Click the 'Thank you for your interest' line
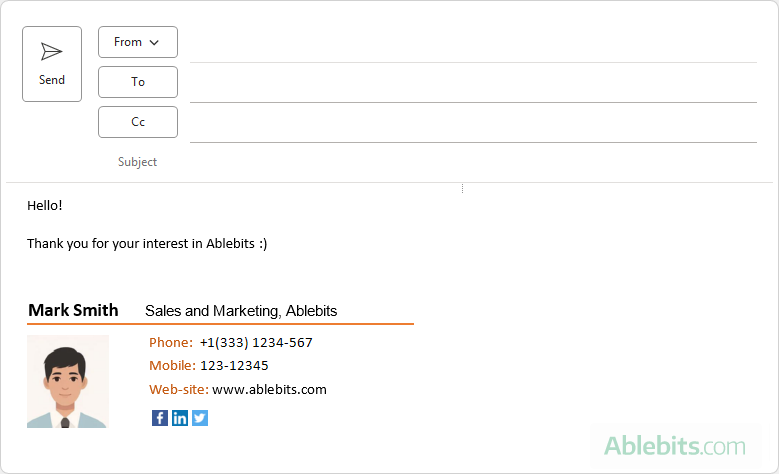779x474 pixels. click(x=147, y=243)
